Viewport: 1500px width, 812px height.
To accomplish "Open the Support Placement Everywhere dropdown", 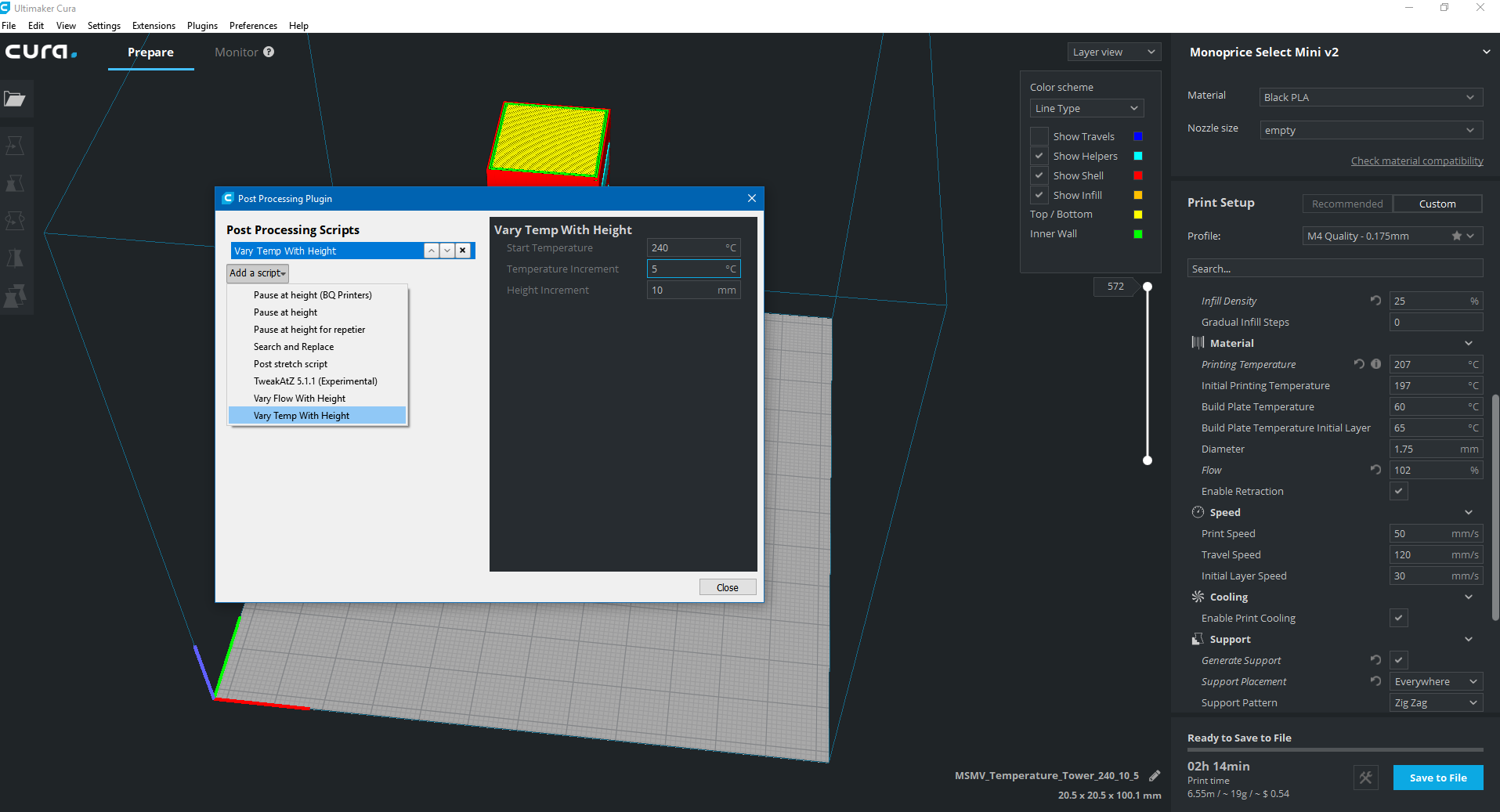I will [x=1436, y=681].
